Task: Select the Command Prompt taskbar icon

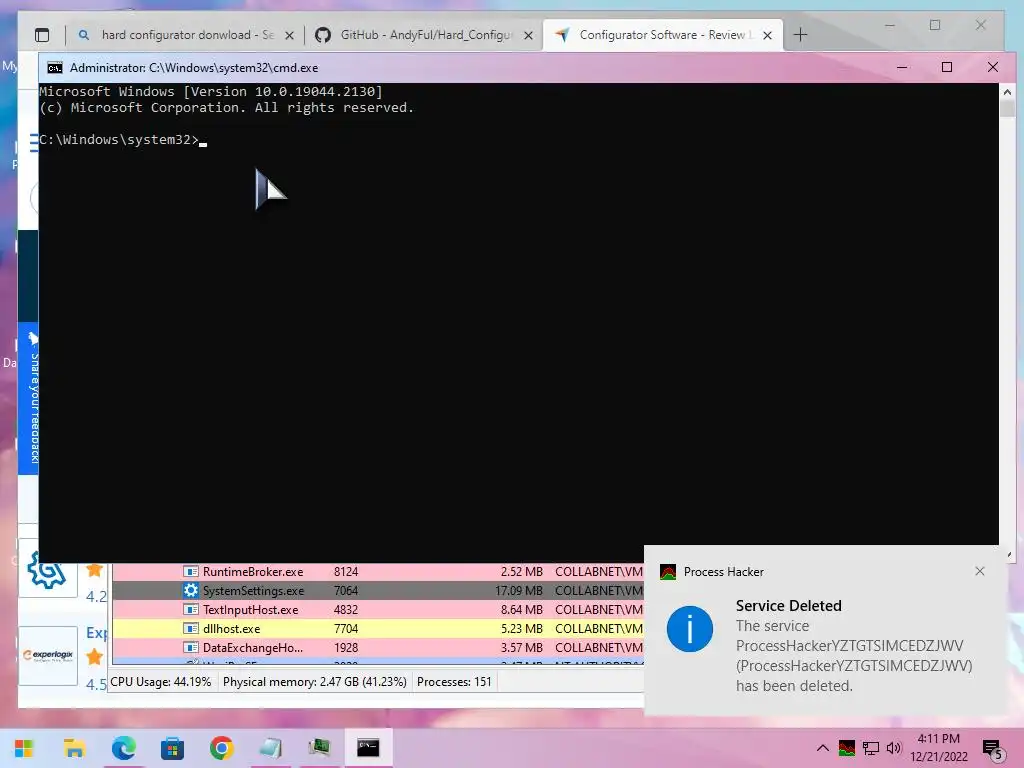Action: [x=368, y=748]
